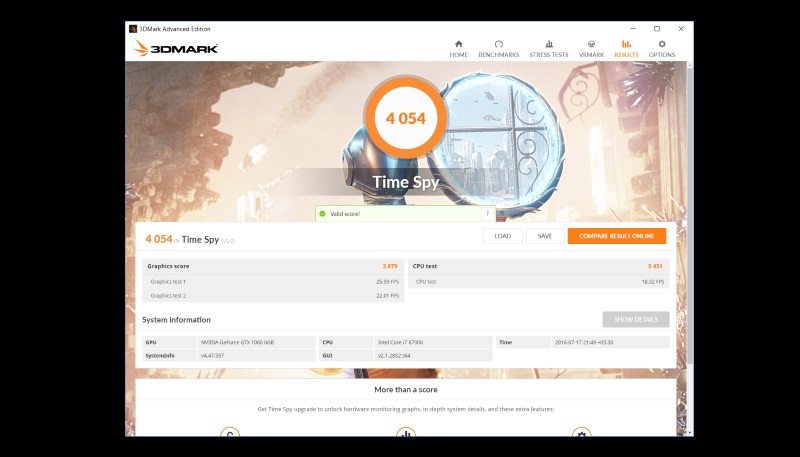Select the Results tab

pyautogui.click(x=626, y=49)
